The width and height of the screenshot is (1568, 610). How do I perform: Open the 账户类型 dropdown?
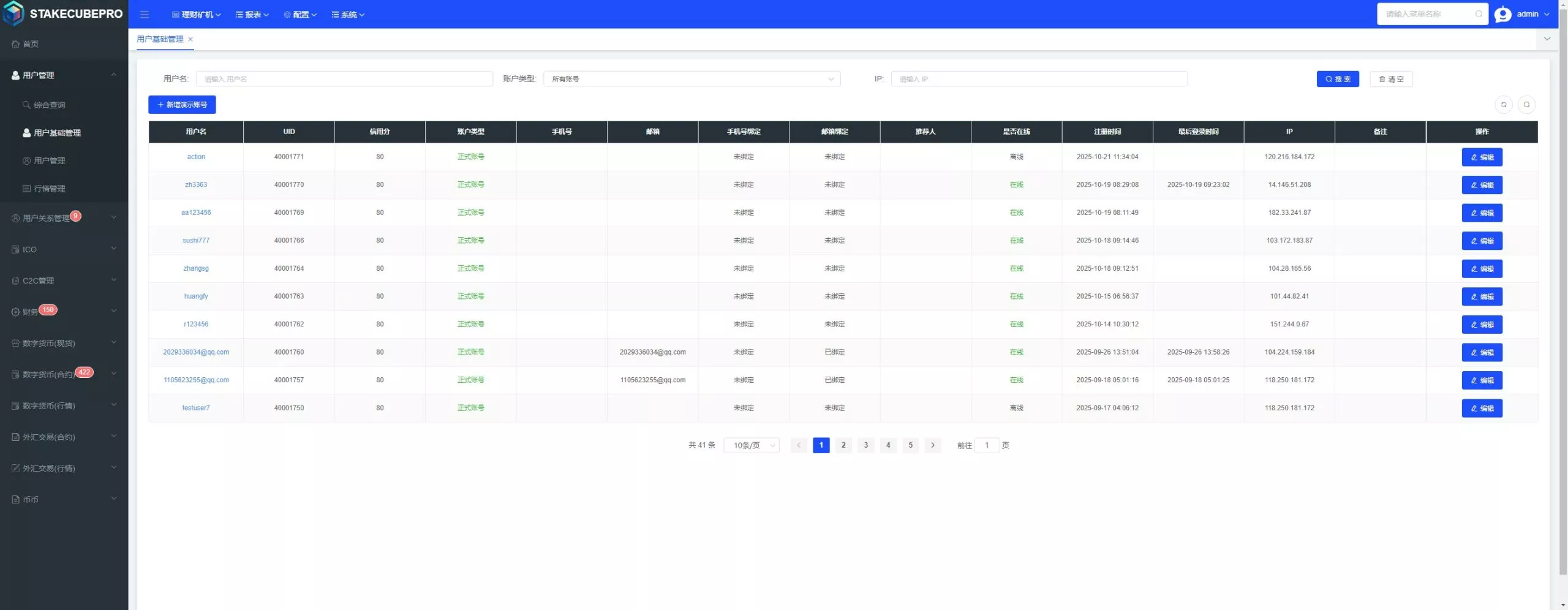[x=692, y=79]
